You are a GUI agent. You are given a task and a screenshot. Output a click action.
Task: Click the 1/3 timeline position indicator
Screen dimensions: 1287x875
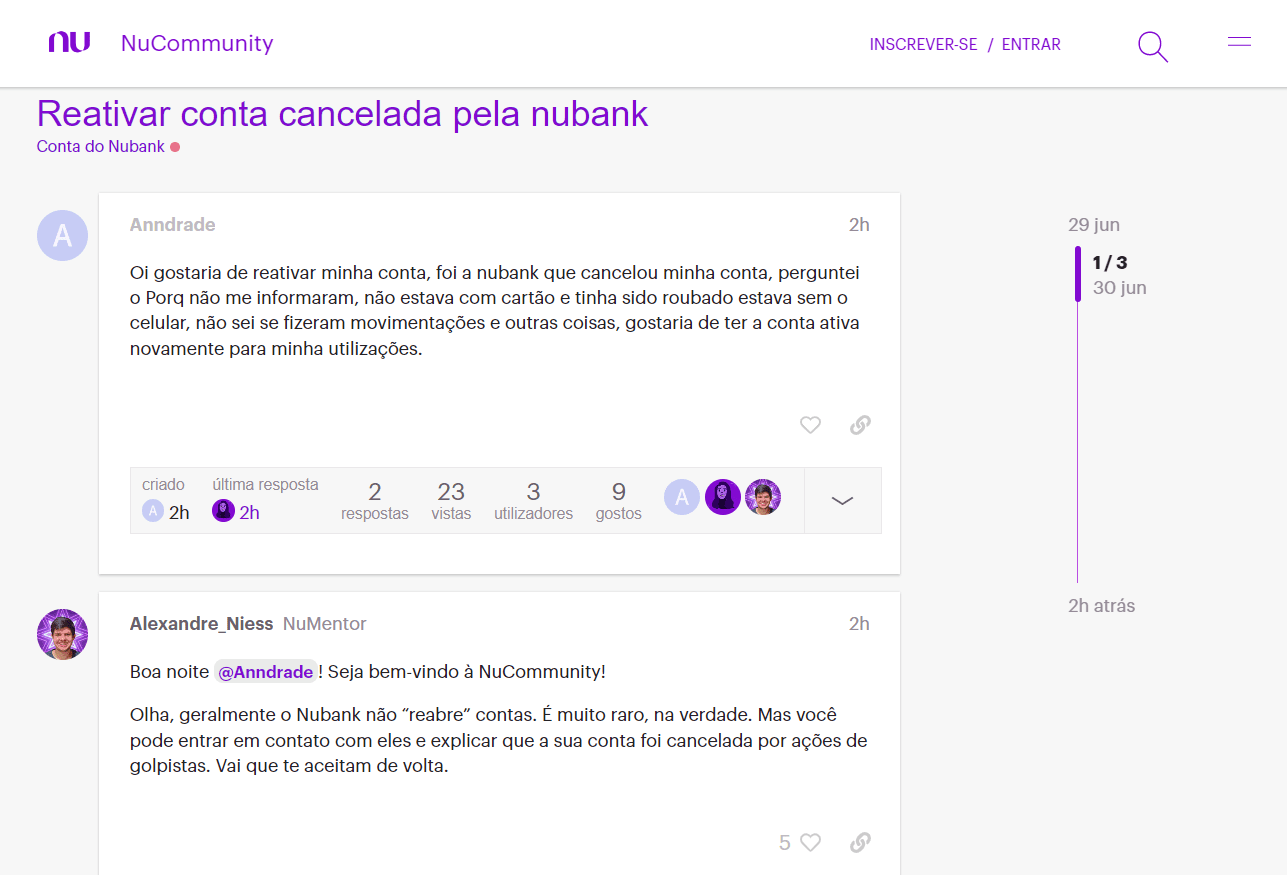pyautogui.click(x=1110, y=263)
